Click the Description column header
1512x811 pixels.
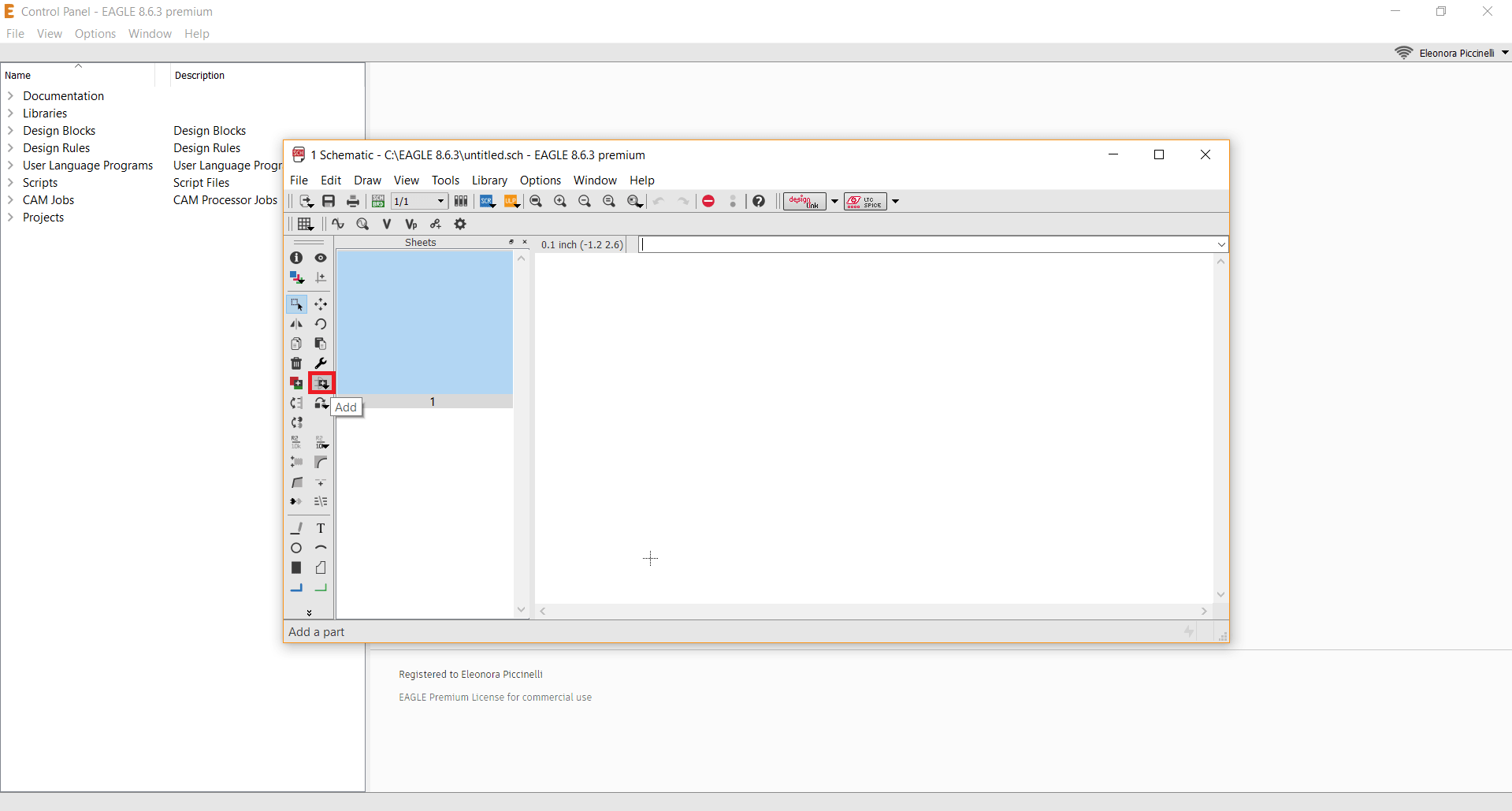(267, 75)
